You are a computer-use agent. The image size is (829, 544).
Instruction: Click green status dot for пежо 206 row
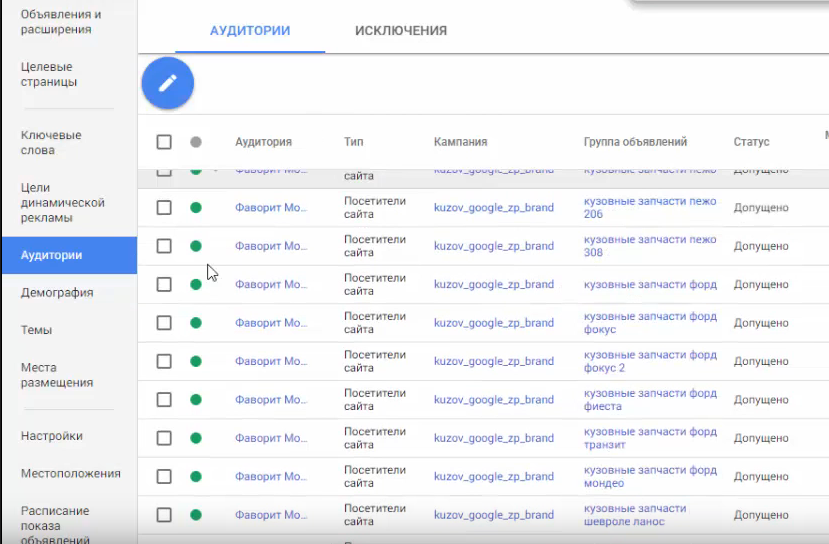coord(196,207)
